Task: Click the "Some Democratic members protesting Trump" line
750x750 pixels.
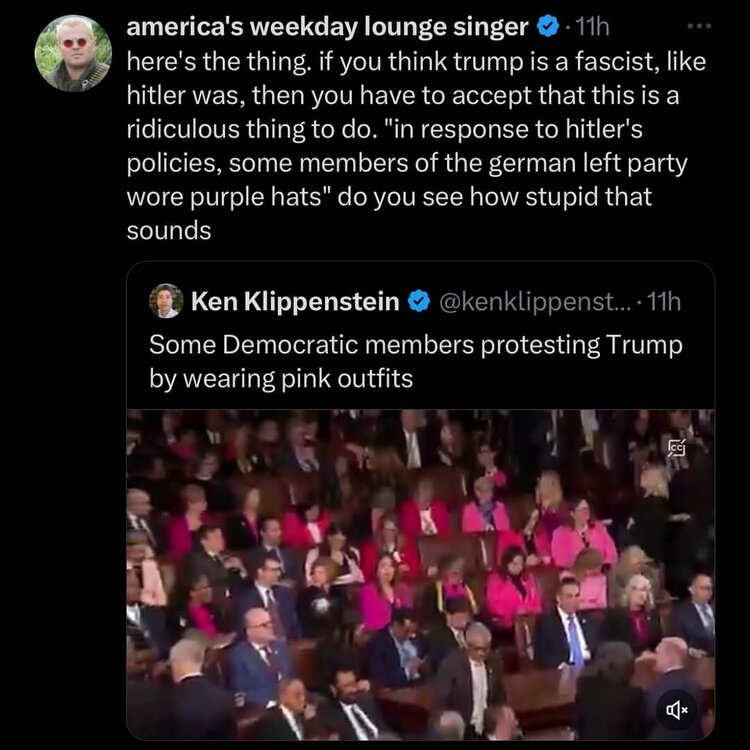Action: click(415, 345)
